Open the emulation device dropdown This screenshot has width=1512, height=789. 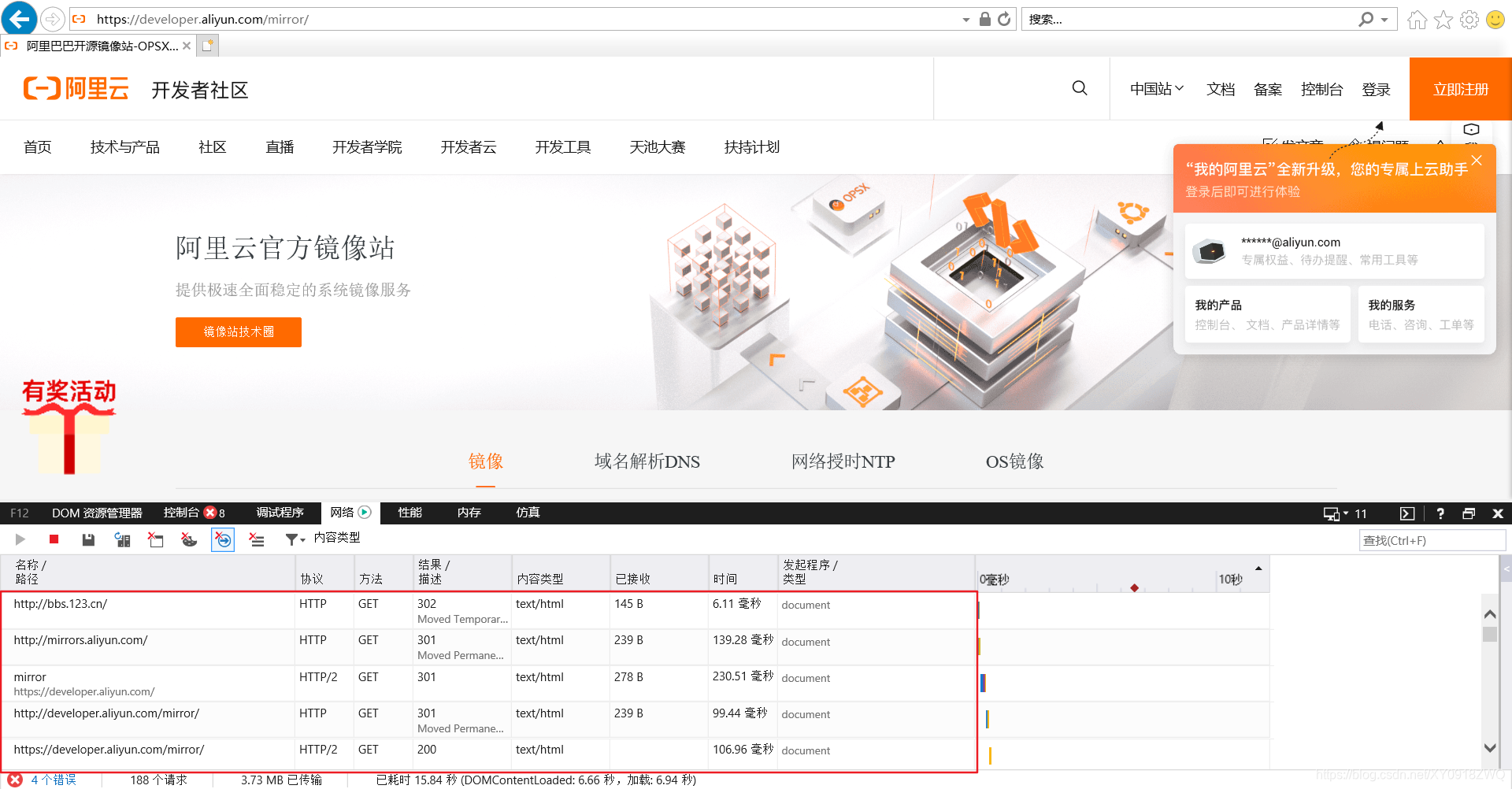coord(1336,513)
